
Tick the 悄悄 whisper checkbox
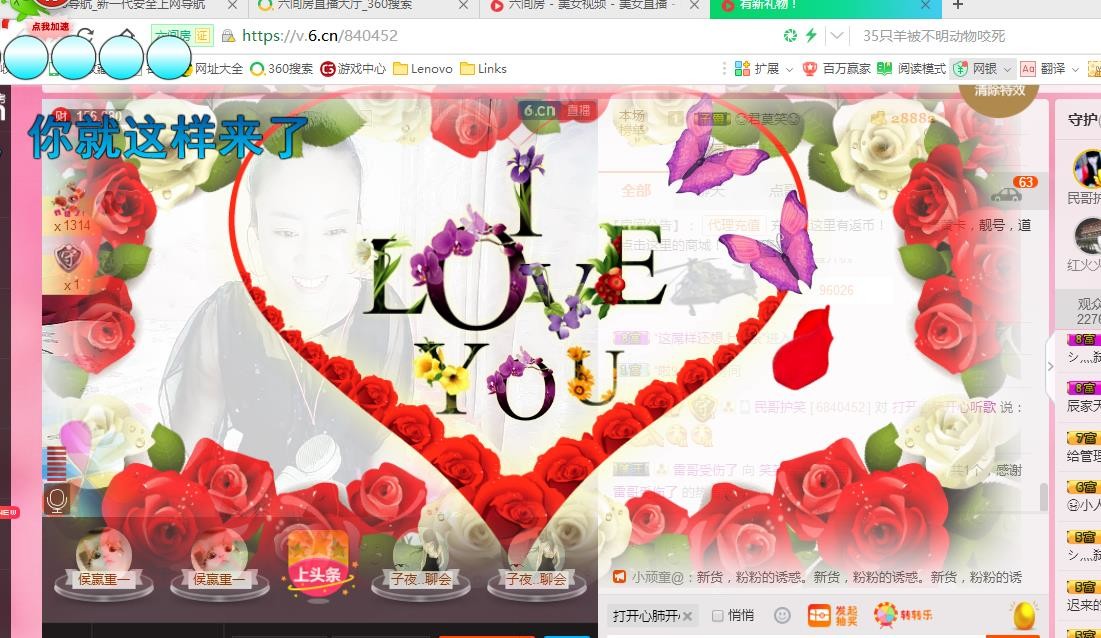coord(718,616)
